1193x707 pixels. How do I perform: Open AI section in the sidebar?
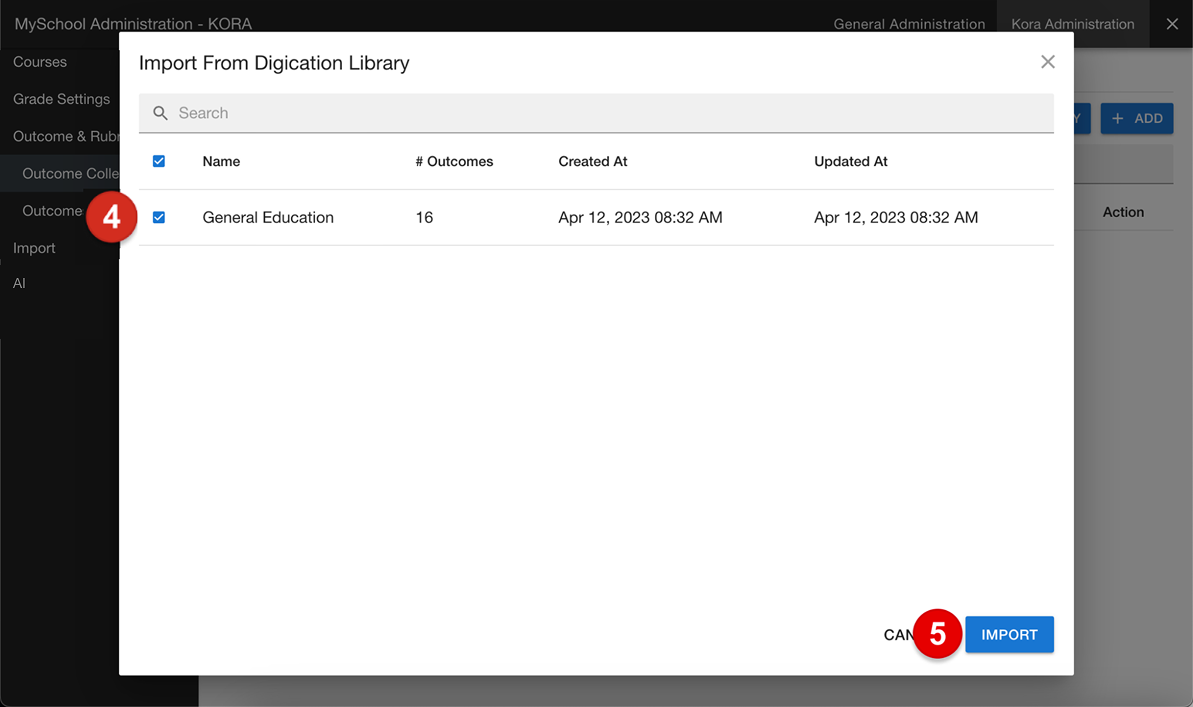[19, 283]
